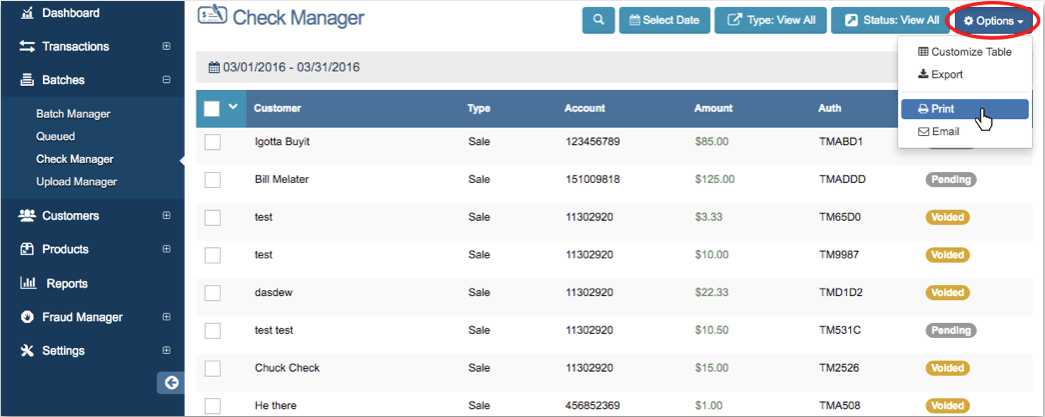Select Export in the Options menu
The height and width of the screenshot is (417, 1045).
pyautogui.click(x=940, y=74)
